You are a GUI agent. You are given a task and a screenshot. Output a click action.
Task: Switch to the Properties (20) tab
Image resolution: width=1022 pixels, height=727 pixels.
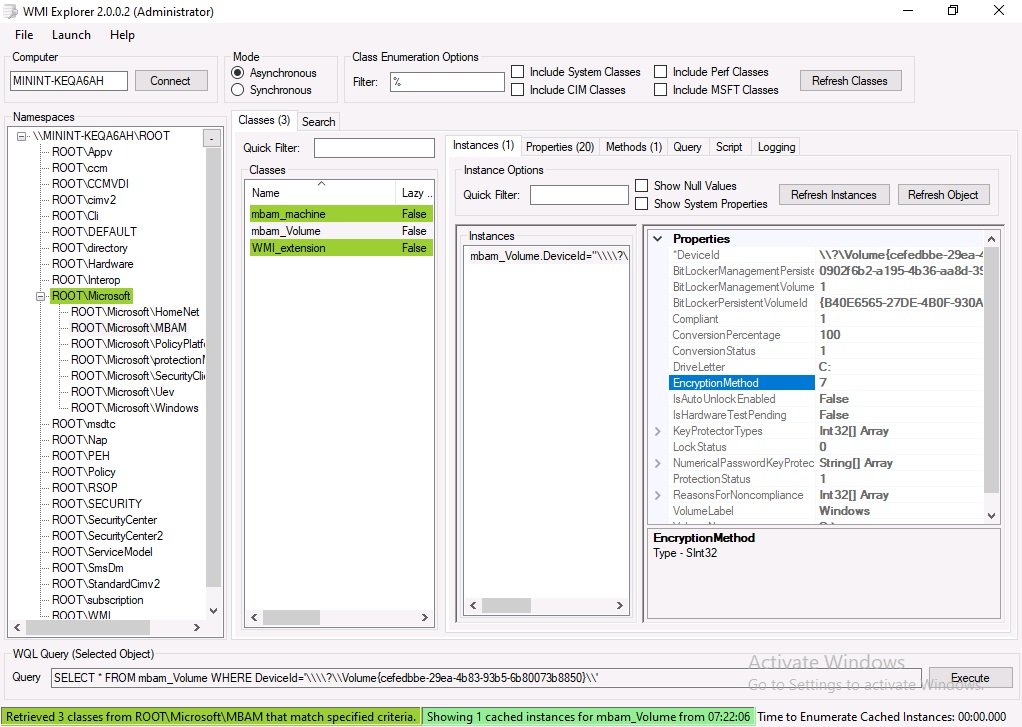pos(560,147)
